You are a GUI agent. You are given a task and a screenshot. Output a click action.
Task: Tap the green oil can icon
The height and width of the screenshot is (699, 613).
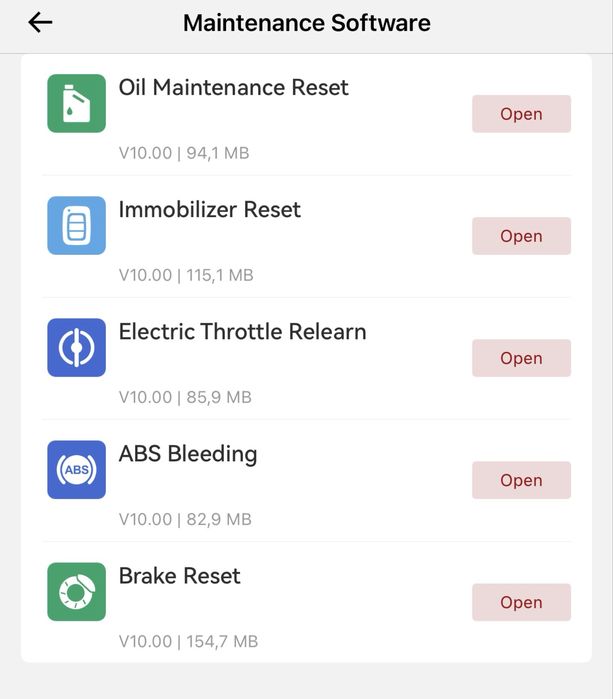coord(76,103)
